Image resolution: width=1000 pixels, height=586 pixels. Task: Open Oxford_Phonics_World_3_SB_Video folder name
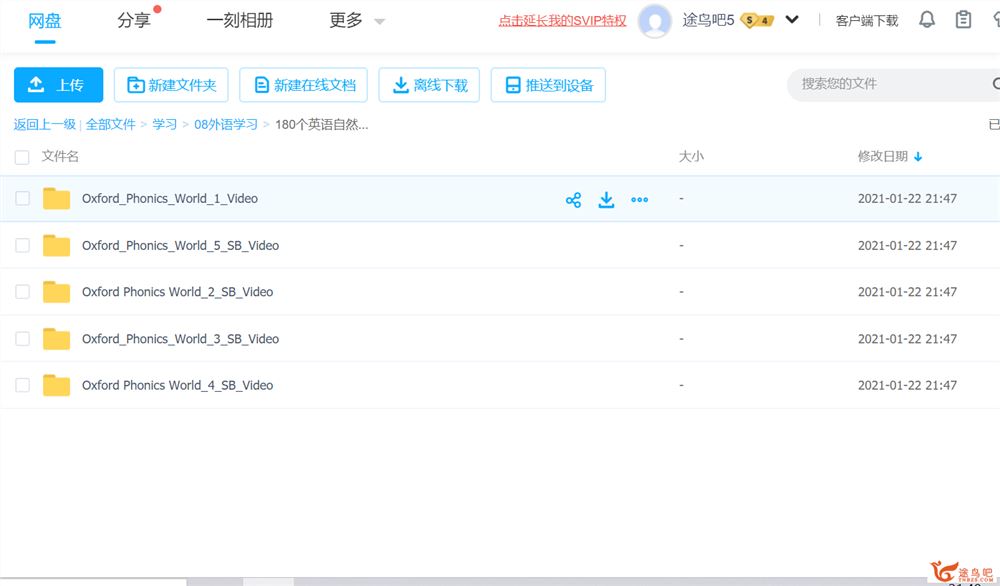[x=180, y=339]
